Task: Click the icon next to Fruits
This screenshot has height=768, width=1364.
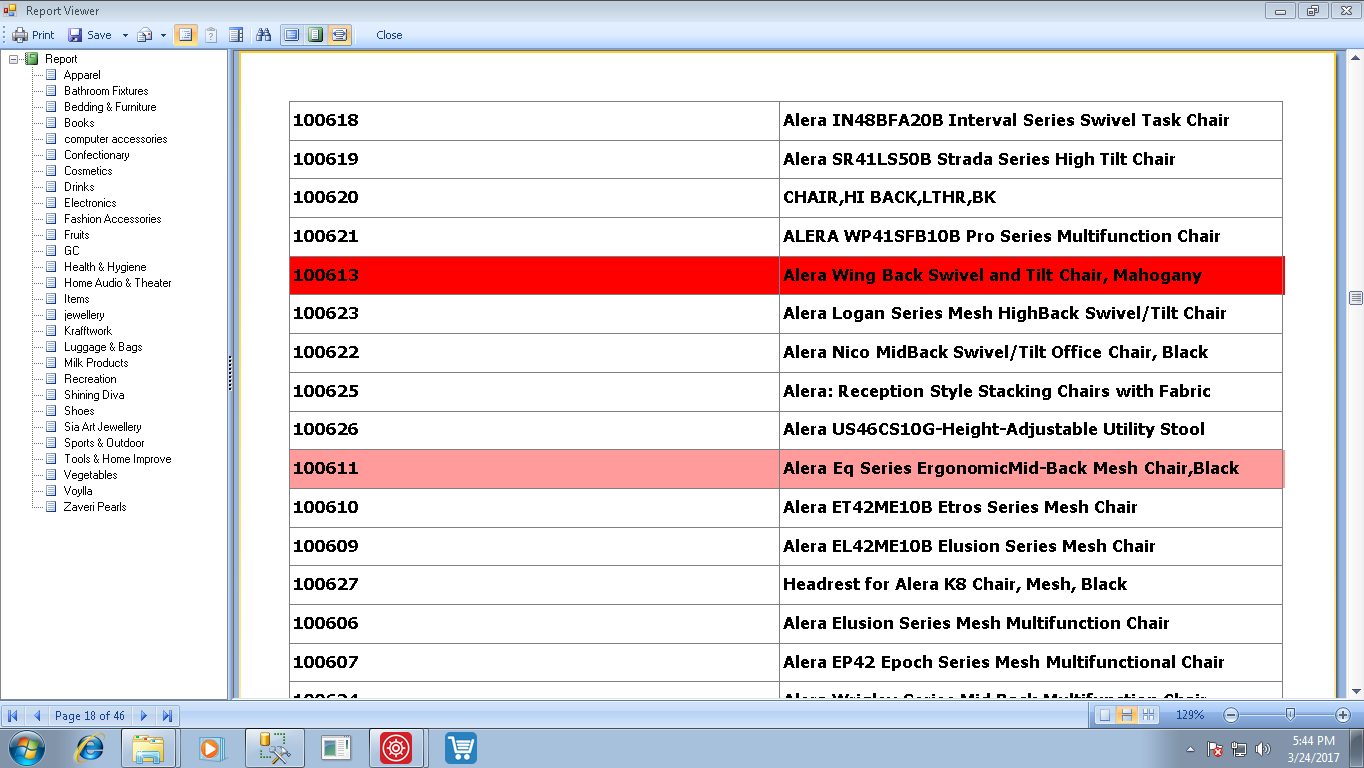Action: pos(51,235)
